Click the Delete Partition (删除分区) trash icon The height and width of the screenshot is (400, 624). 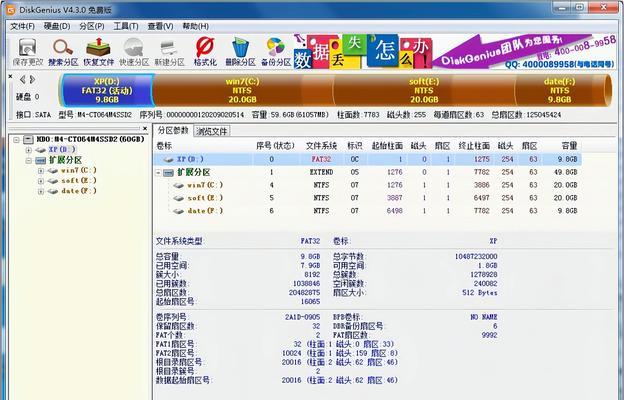coord(240,48)
